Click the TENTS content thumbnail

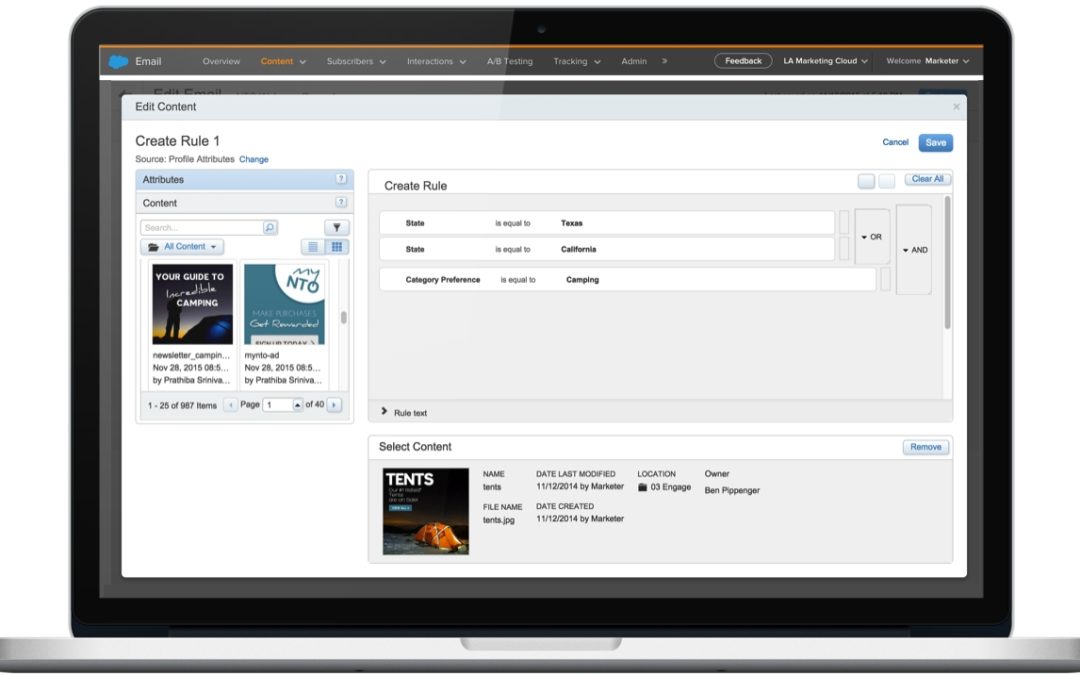click(x=426, y=511)
